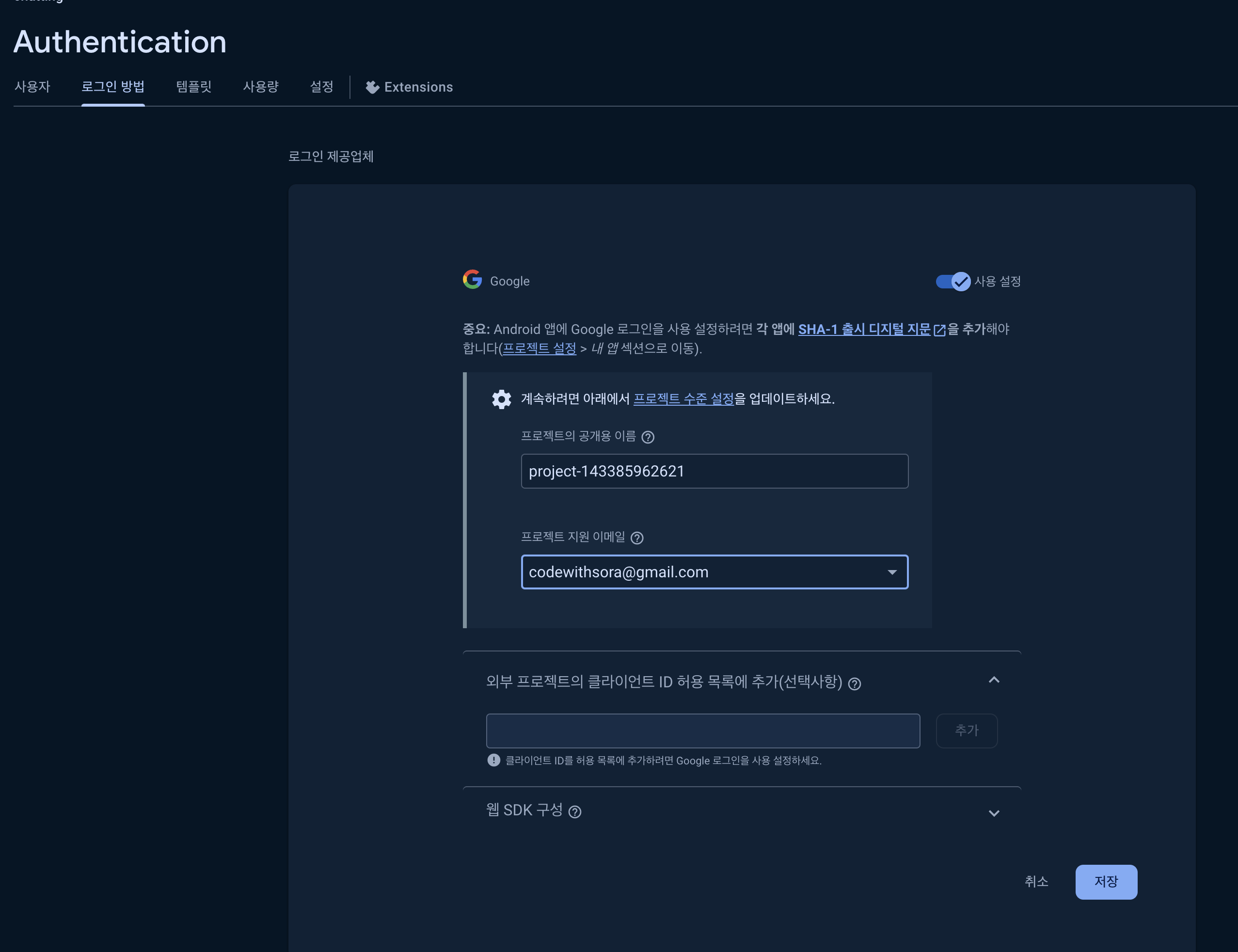Open the 프로젝트 지원 이메일 dropdown
Image resolution: width=1238 pixels, height=952 pixels.
(892, 572)
